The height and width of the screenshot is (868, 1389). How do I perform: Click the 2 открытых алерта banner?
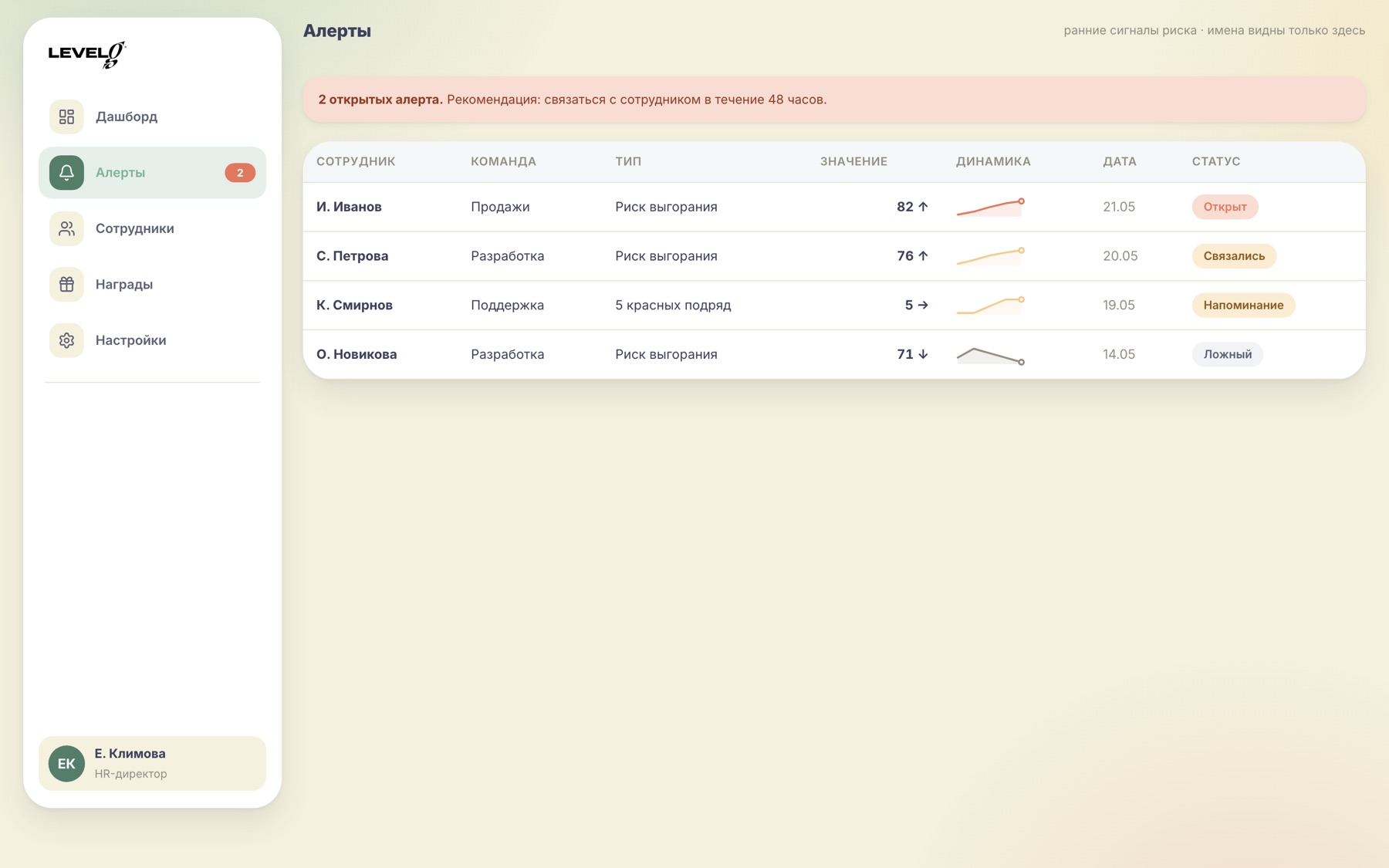834,100
